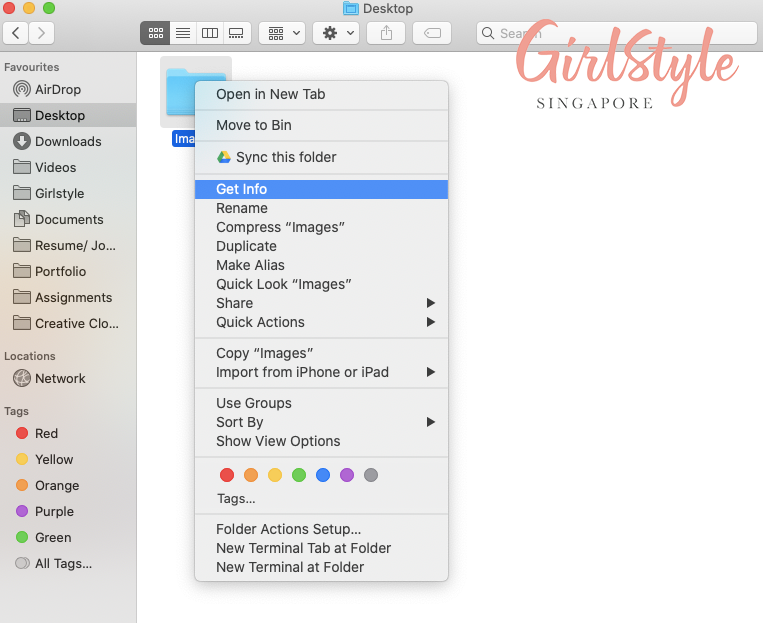Image resolution: width=763 pixels, height=623 pixels.
Task: Choose Compress “Images”
Action: (x=321, y=227)
